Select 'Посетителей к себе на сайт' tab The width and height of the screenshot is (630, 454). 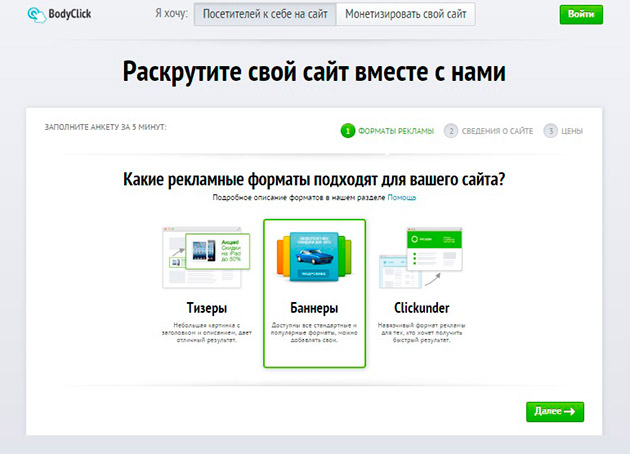[x=265, y=14]
